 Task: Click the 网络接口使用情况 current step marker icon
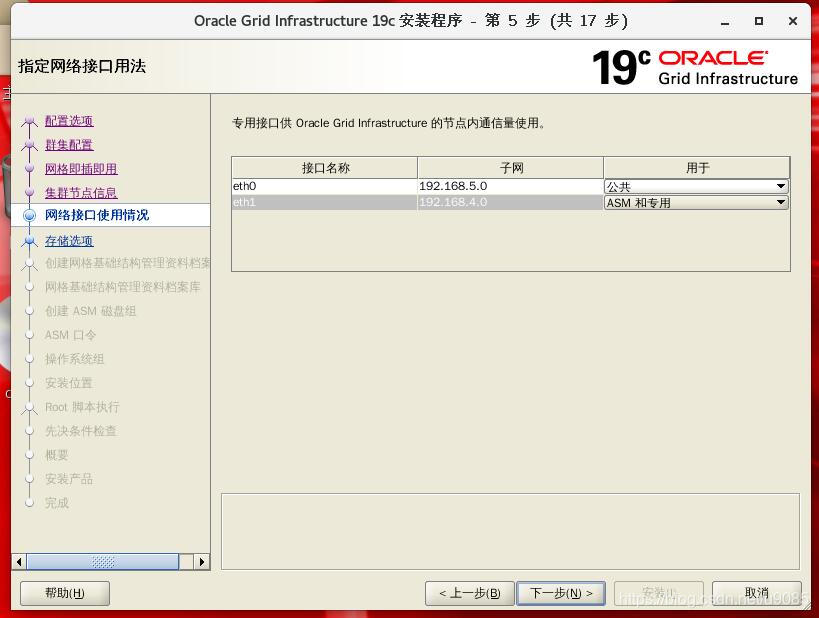coord(30,215)
